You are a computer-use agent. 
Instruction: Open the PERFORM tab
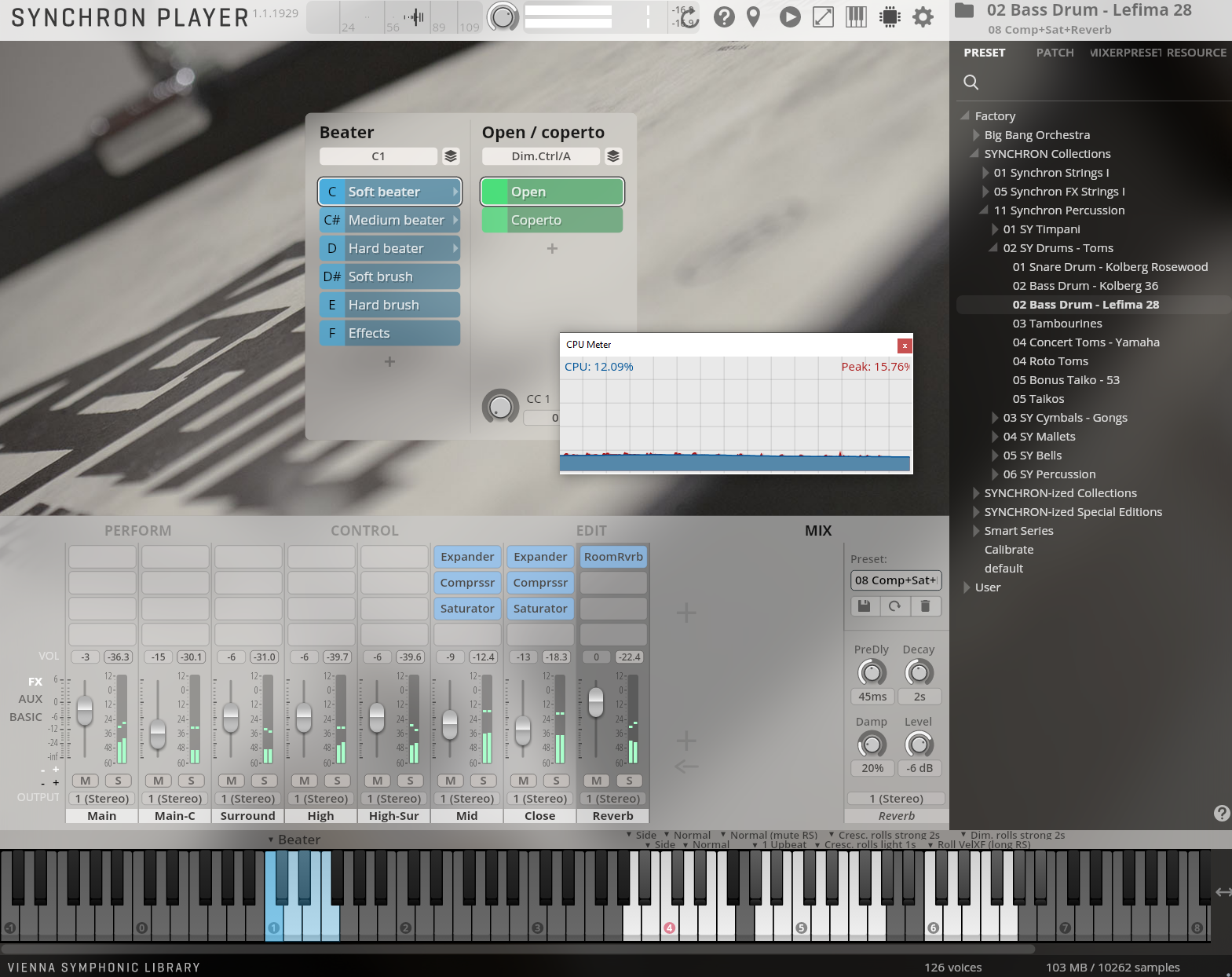coord(137,531)
